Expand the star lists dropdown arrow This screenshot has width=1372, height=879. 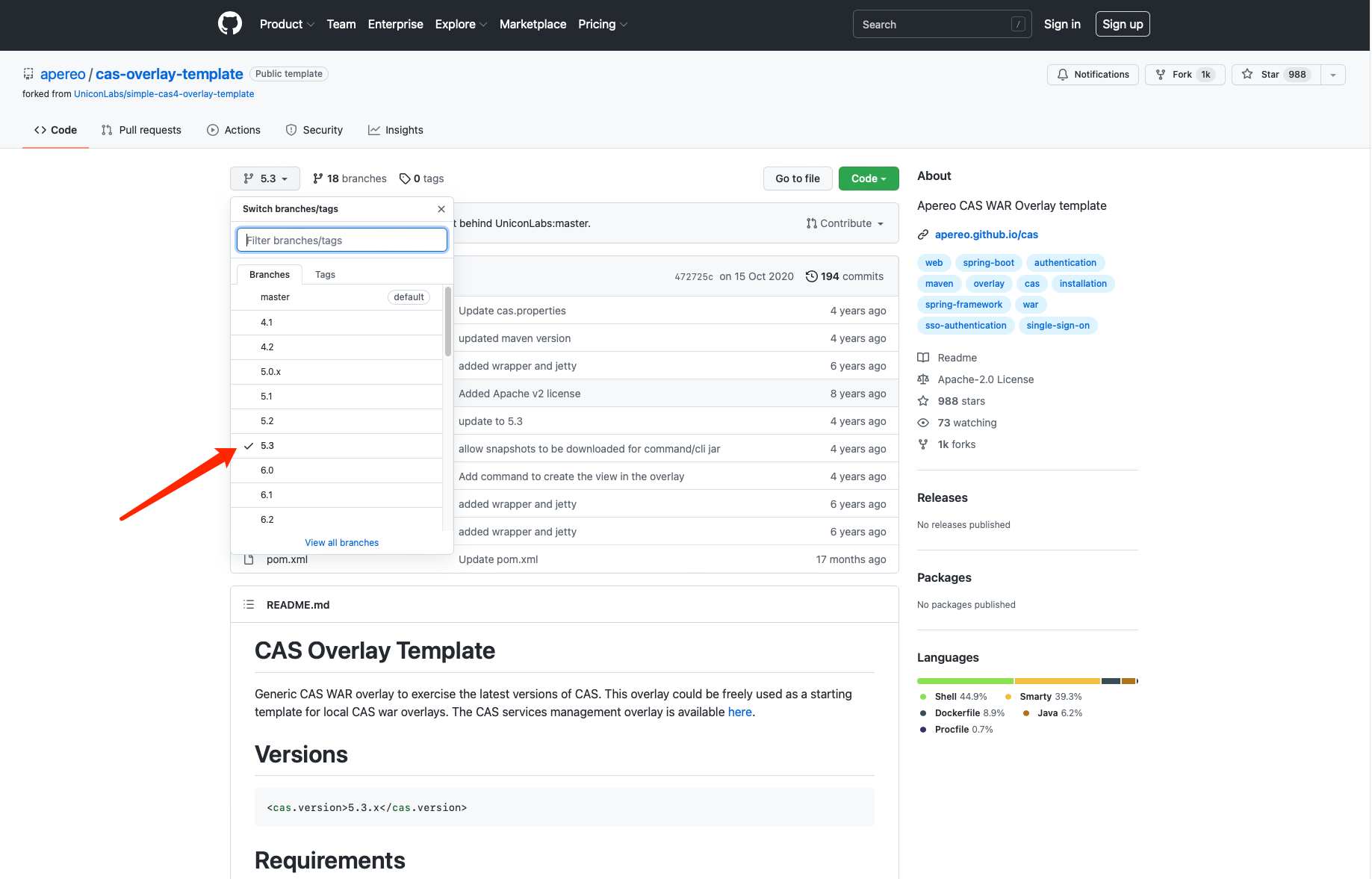coord(1333,75)
